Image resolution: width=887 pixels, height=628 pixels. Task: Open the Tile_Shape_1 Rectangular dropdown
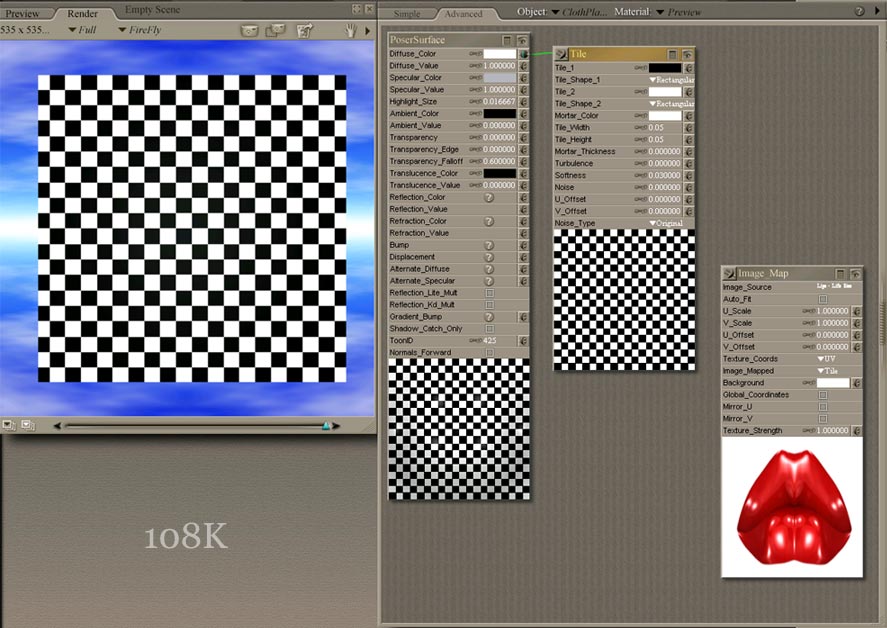coord(671,80)
